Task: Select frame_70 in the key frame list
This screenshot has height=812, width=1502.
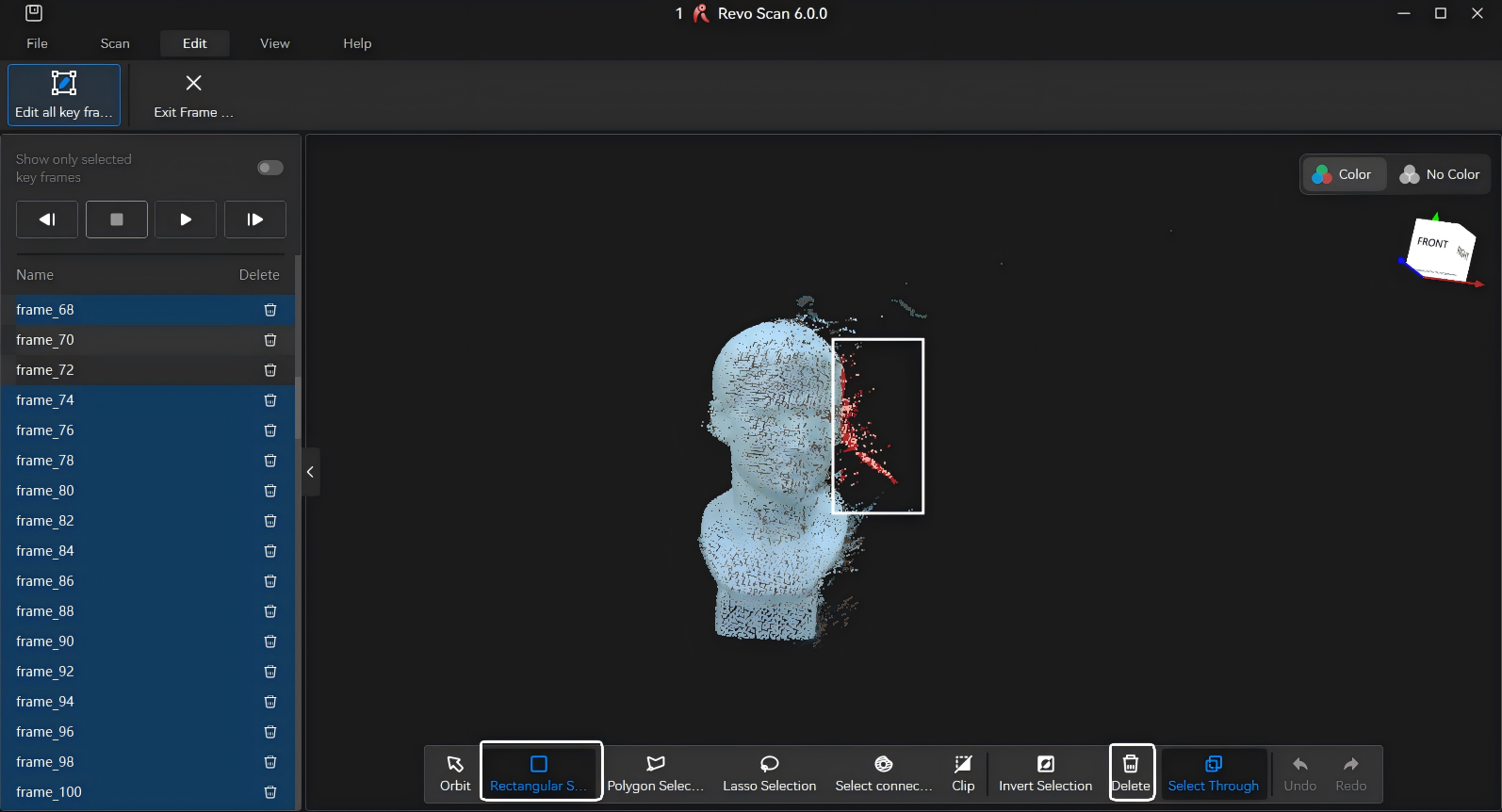Action: click(x=45, y=340)
